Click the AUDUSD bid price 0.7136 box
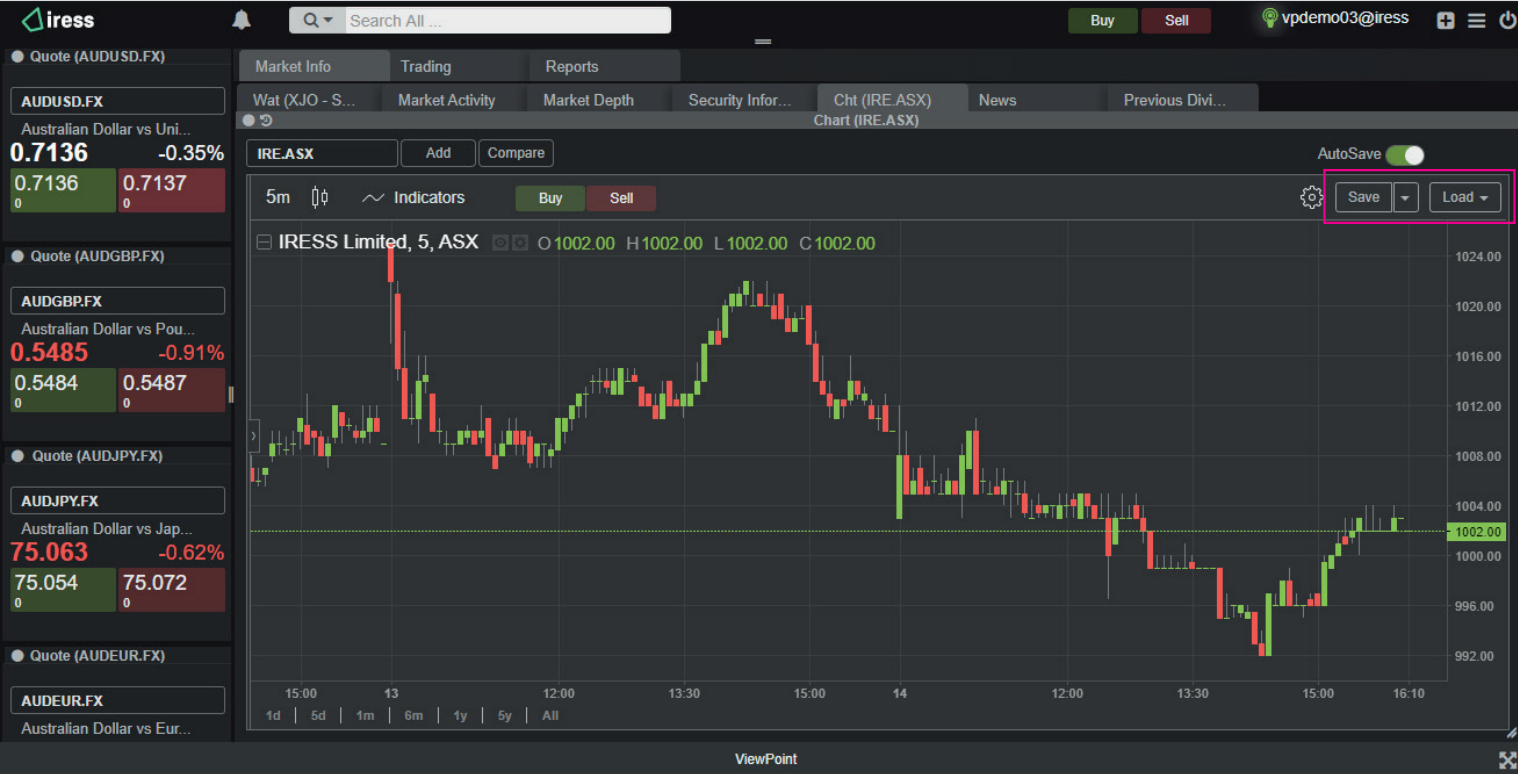This screenshot has height=774, width=1518. click(x=63, y=190)
